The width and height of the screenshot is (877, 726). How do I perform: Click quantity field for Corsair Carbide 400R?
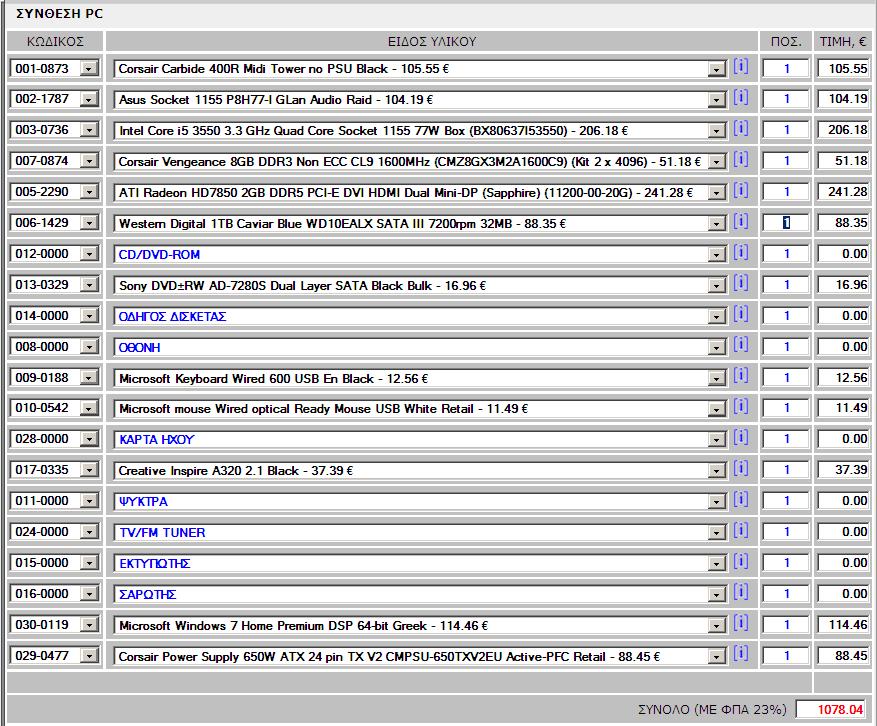(786, 69)
